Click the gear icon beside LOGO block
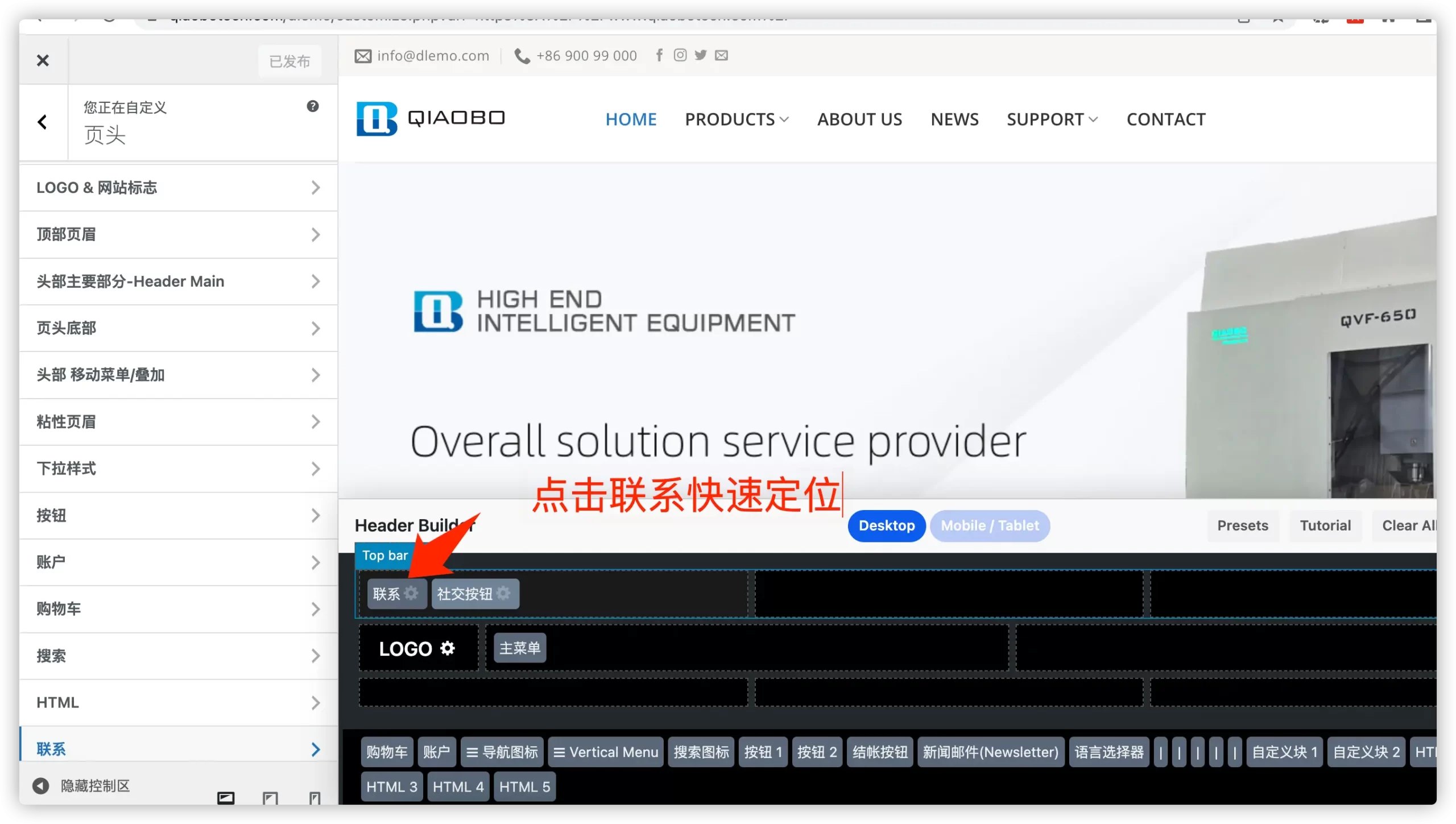The image size is (1456, 824). [x=448, y=648]
